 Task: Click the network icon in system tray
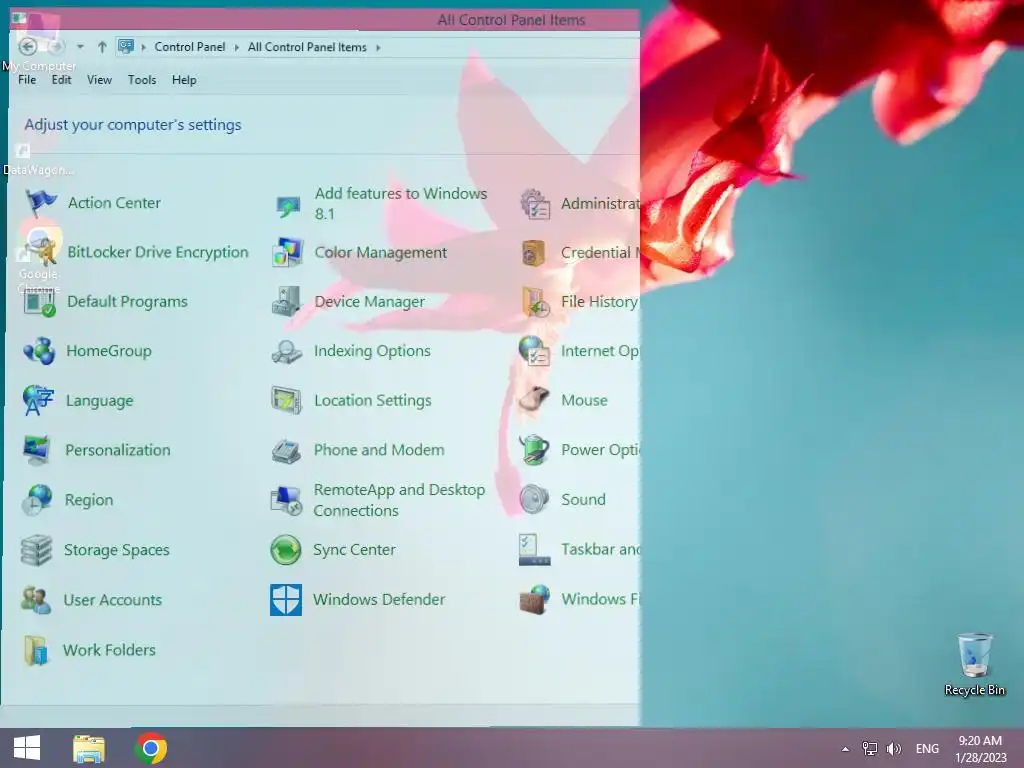pyautogui.click(x=869, y=748)
